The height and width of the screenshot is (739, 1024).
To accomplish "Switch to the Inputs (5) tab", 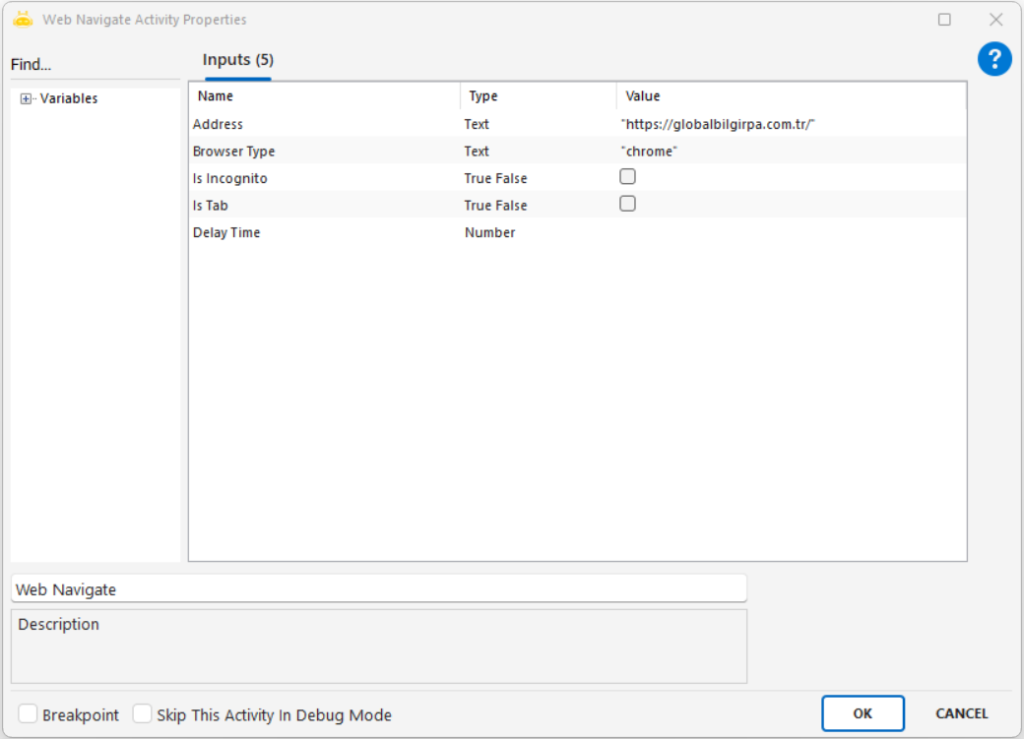I will pyautogui.click(x=238, y=60).
